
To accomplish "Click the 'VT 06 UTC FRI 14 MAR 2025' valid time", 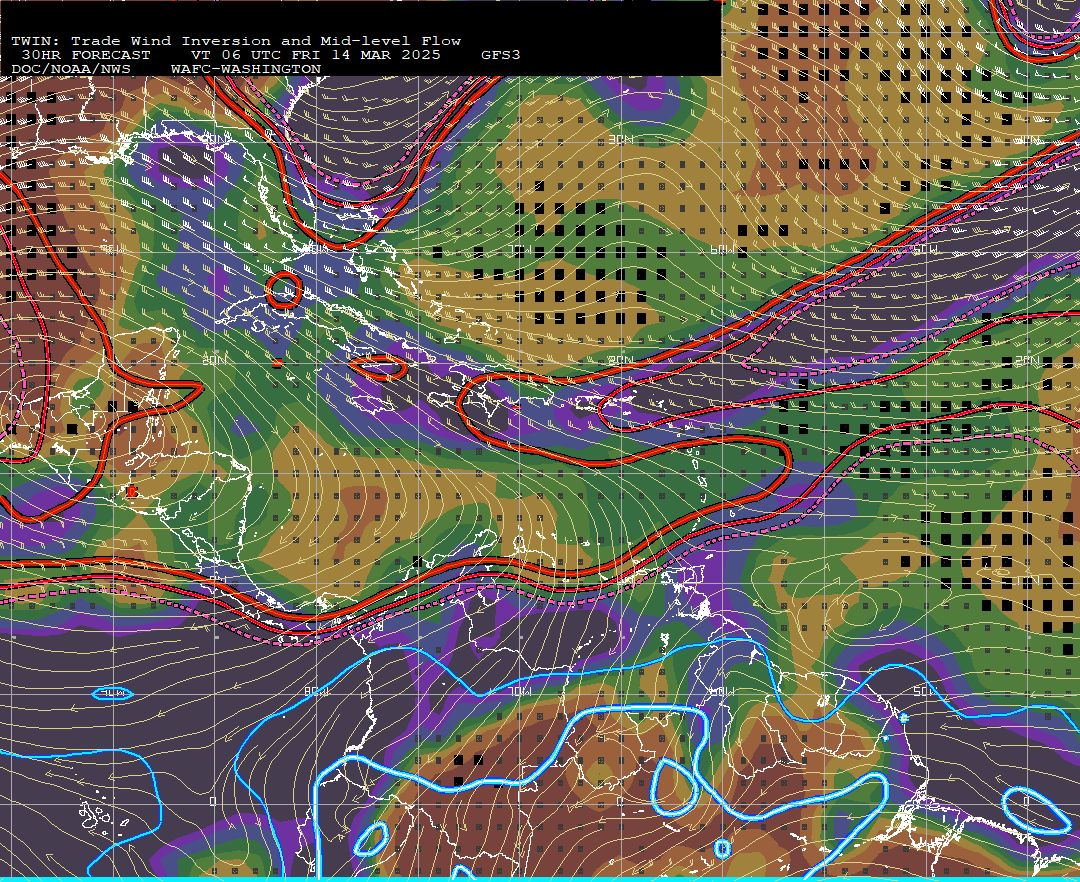I will click(x=315, y=55).
